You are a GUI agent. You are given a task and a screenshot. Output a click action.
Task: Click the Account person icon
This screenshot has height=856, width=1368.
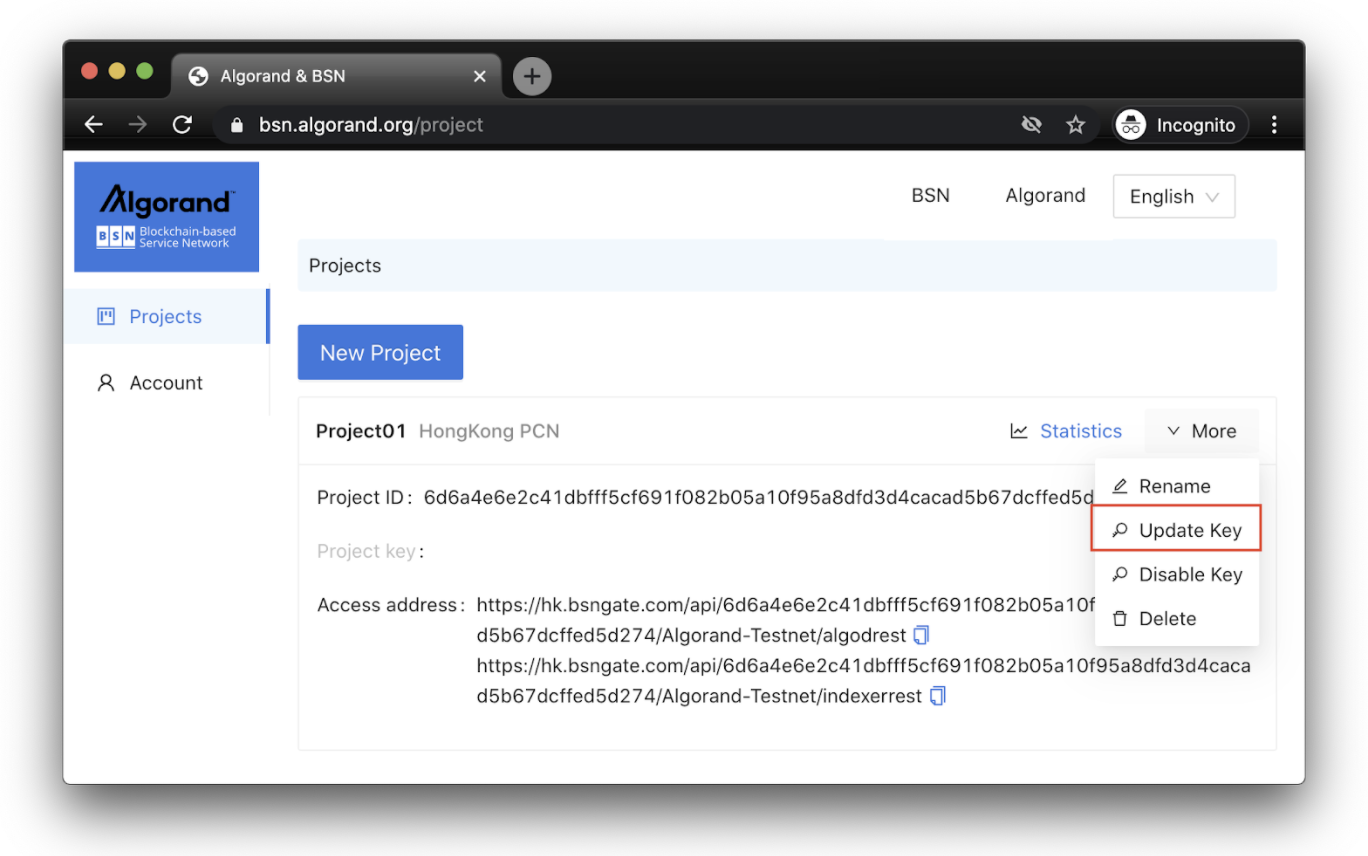click(106, 382)
